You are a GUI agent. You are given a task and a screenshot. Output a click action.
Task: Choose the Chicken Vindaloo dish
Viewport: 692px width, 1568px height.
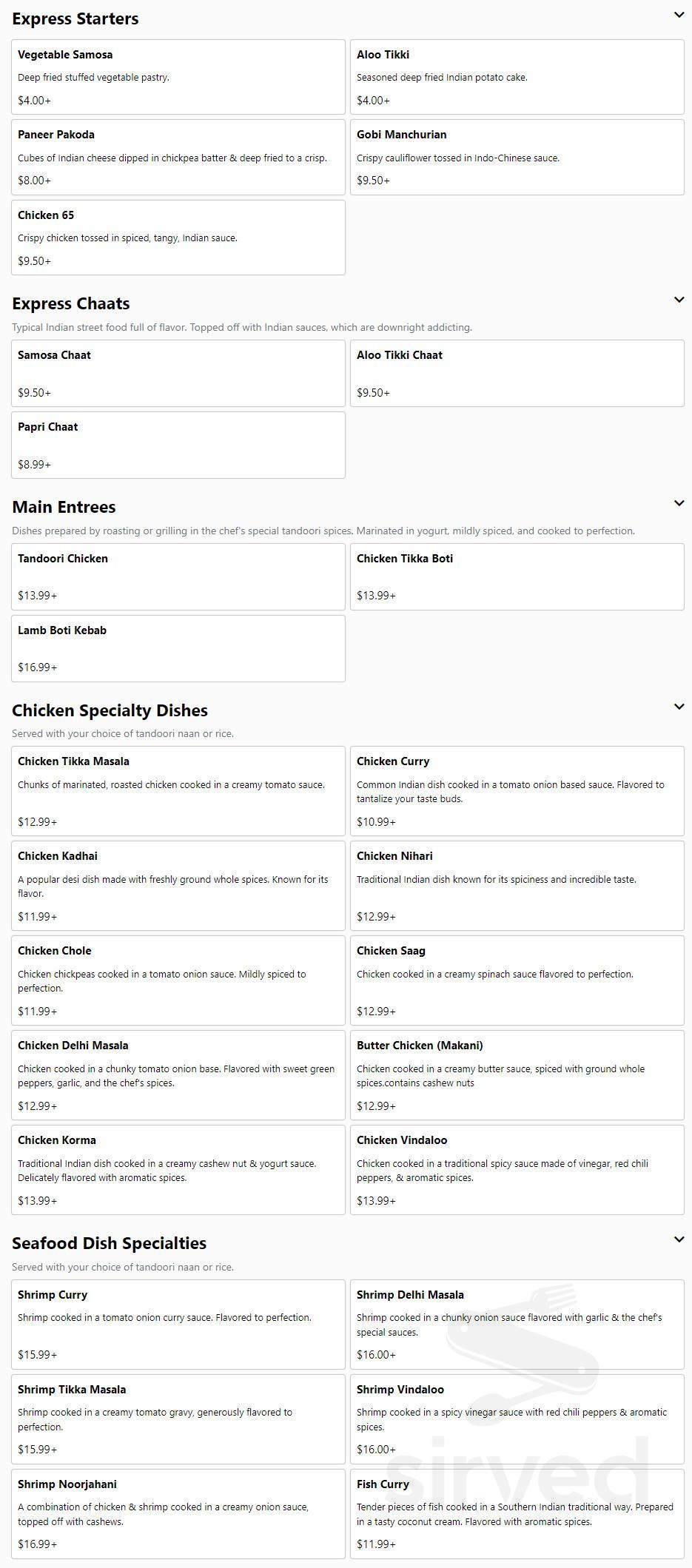coord(517,1169)
